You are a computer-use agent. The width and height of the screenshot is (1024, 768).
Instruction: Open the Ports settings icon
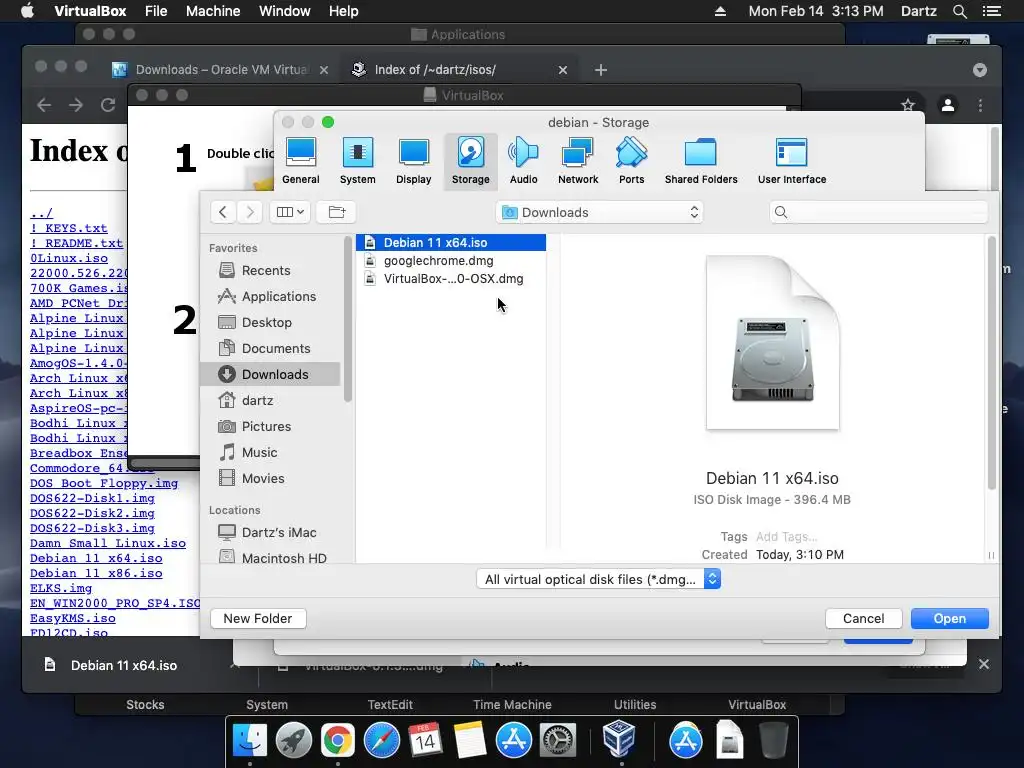(632, 161)
